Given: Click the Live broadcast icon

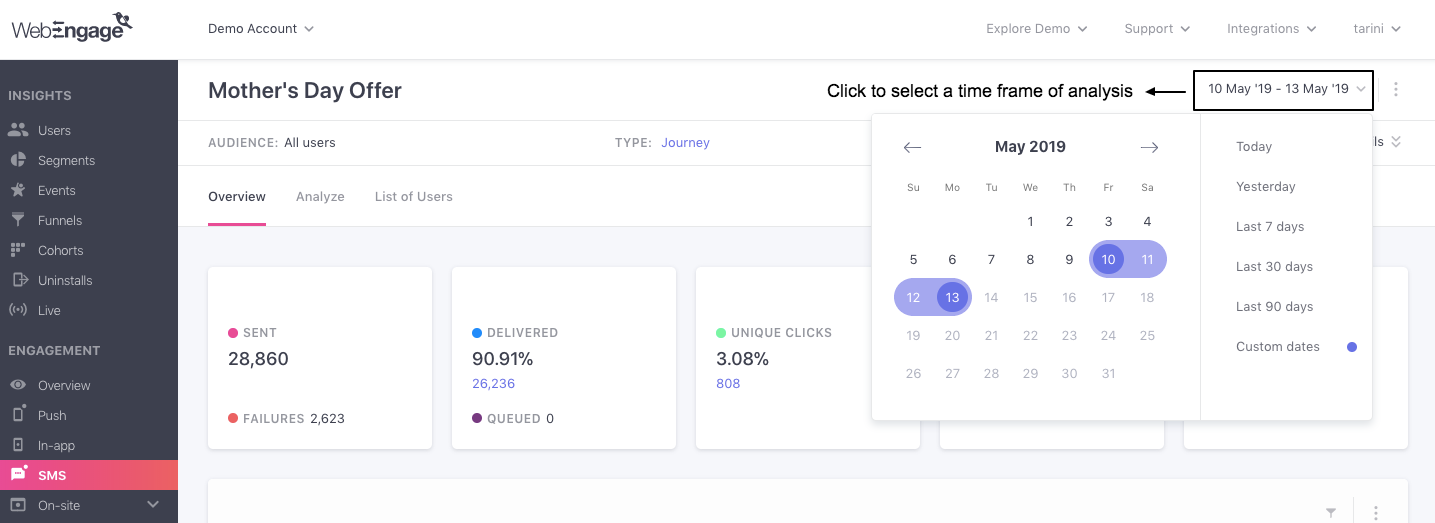Looking at the screenshot, I should coord(18,310).
